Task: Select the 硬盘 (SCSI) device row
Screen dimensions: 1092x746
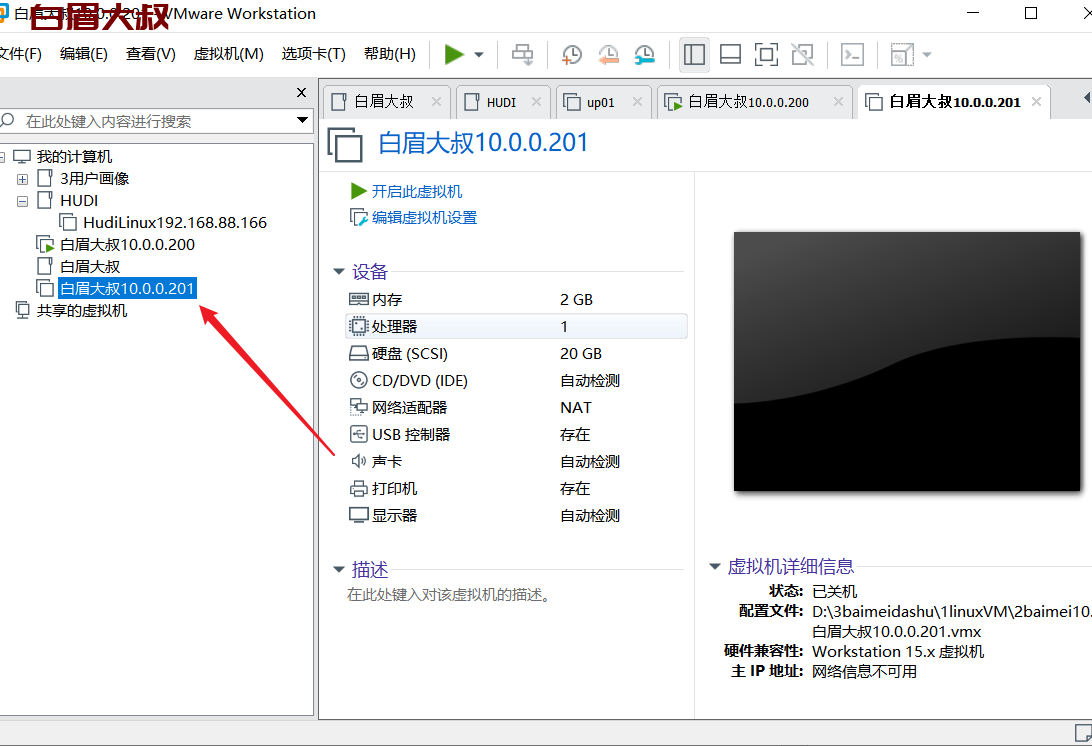Action: 516,354
